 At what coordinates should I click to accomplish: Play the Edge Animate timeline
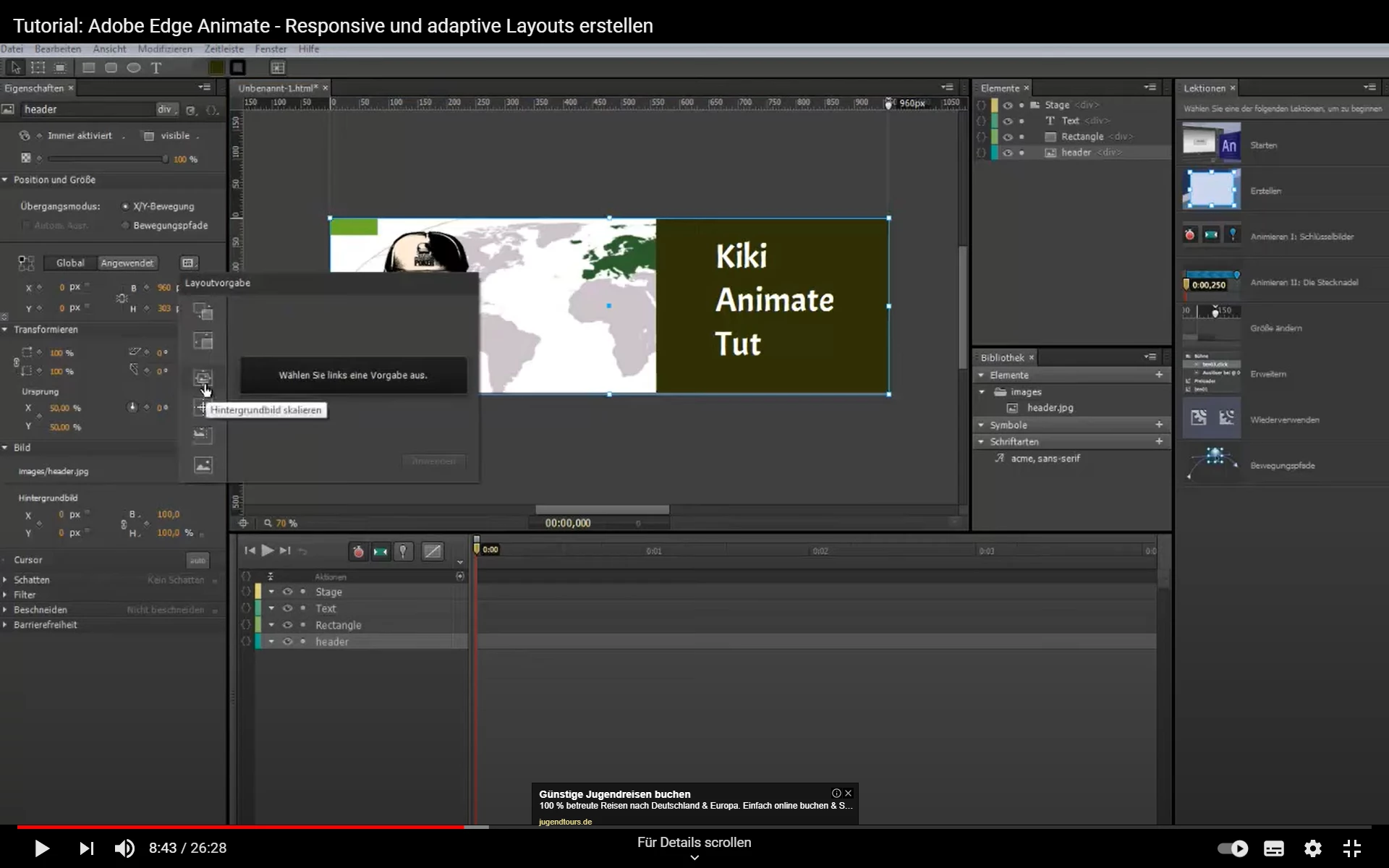pos(267,551)
